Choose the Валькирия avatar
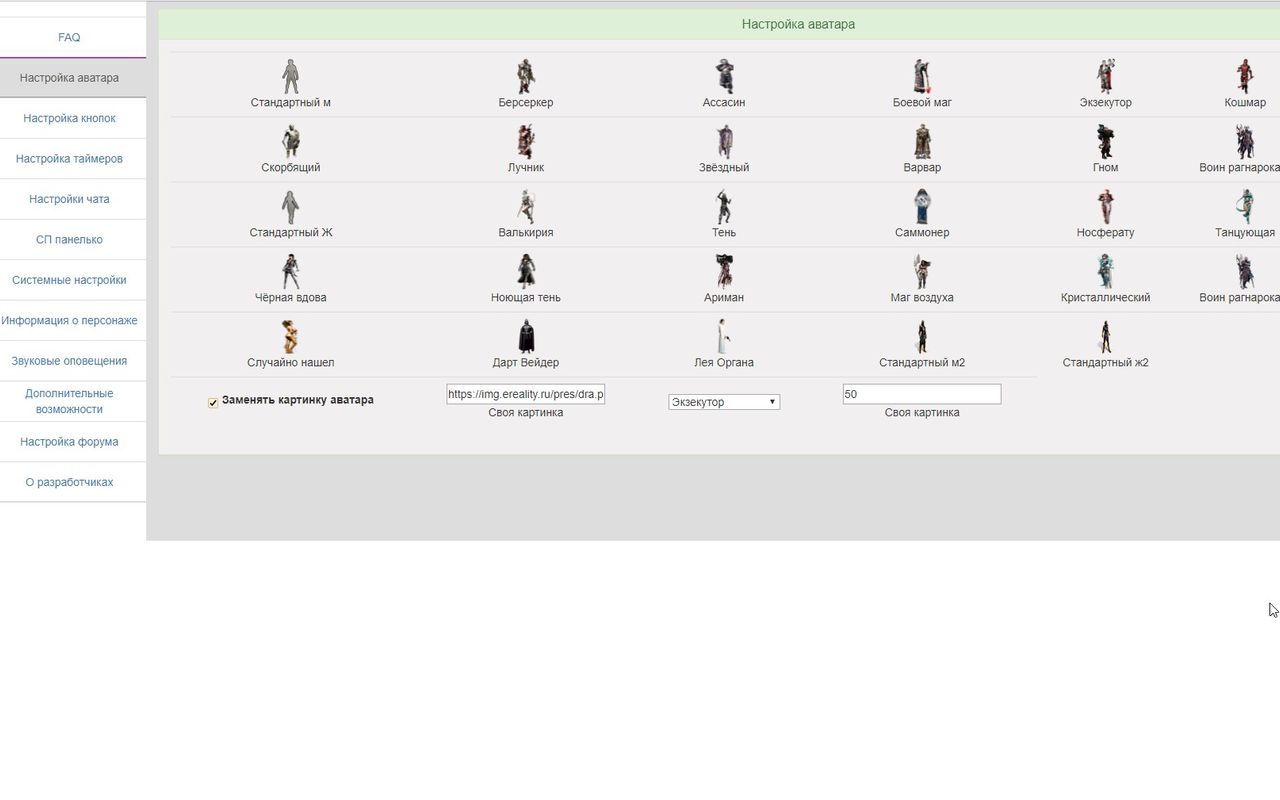 point(525,207)
